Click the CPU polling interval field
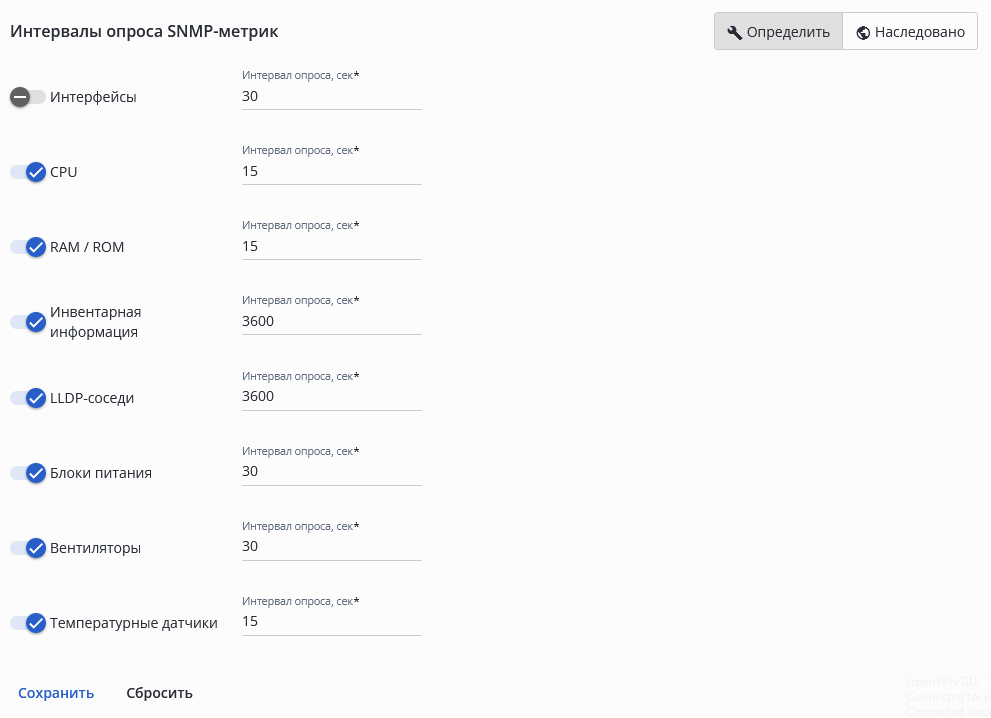 pyautogui.click(x=331, y=172)
